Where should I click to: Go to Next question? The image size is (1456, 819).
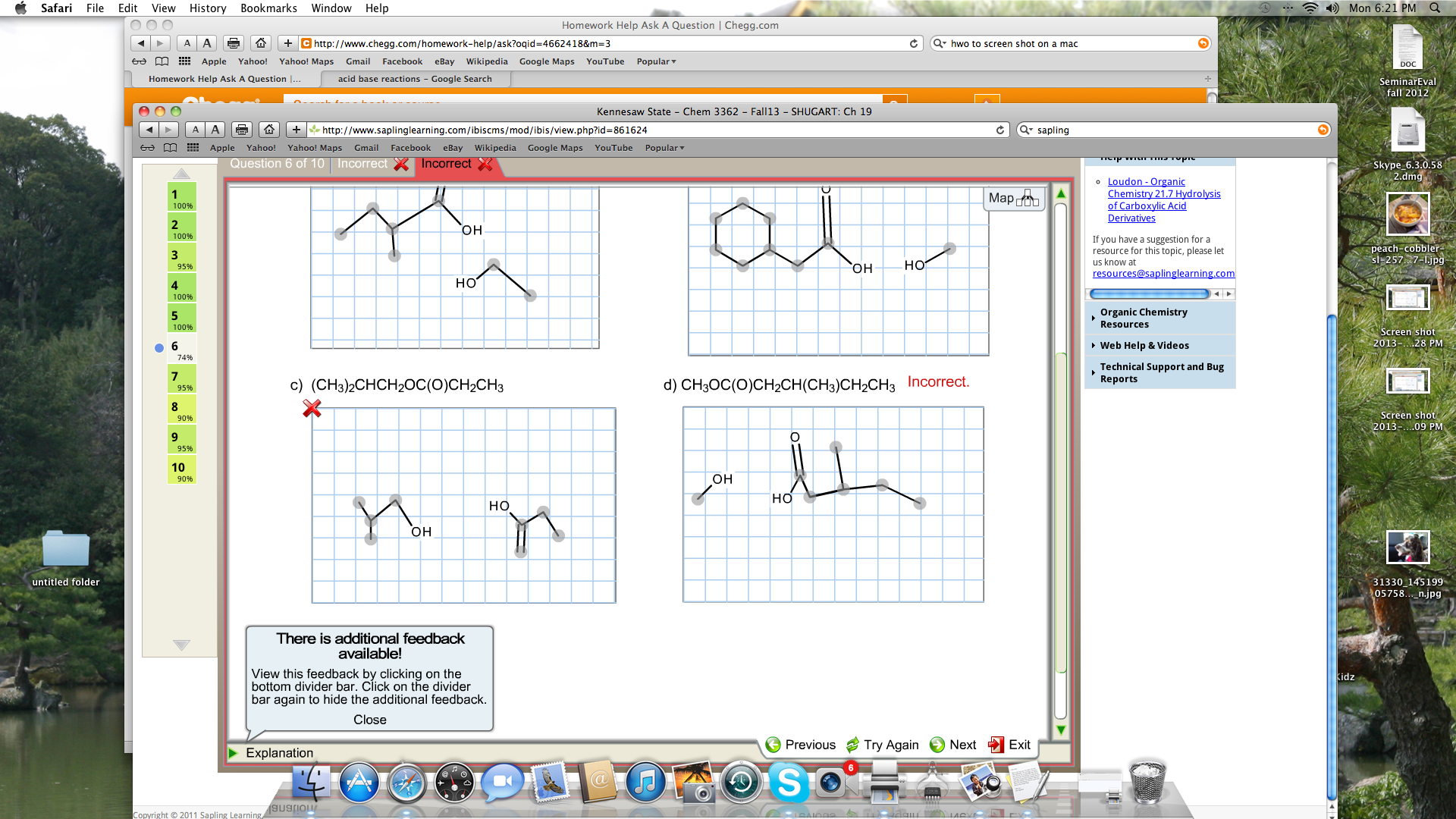click(x=952, y=745)
